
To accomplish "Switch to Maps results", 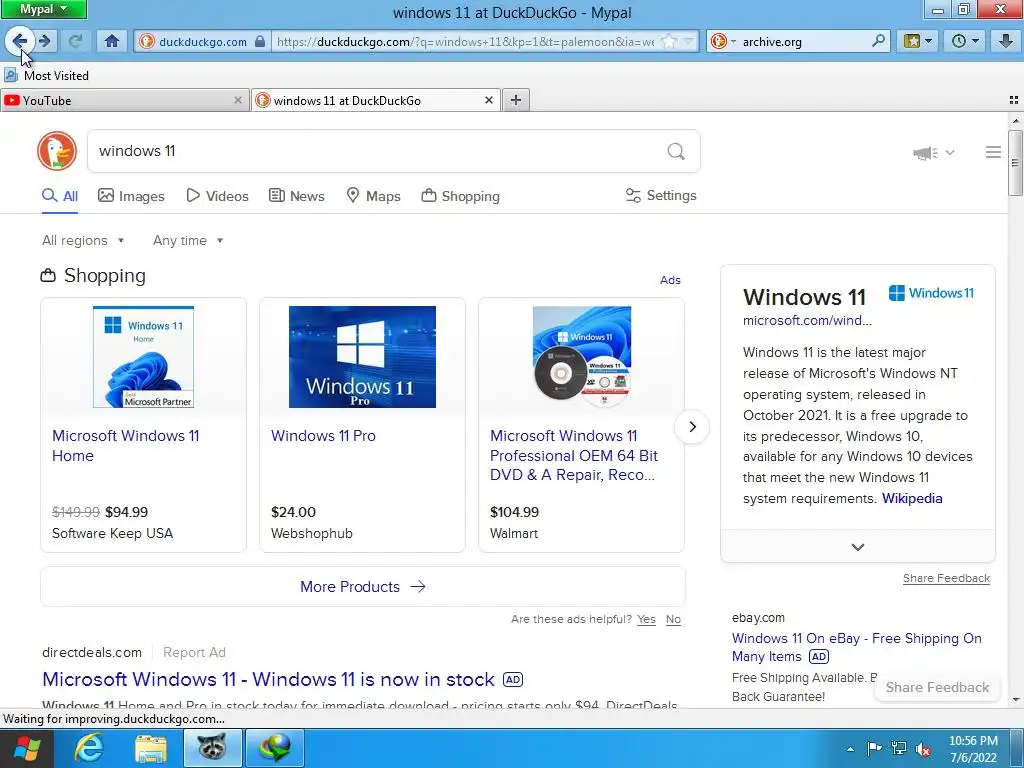I will (x=373, y=196).
